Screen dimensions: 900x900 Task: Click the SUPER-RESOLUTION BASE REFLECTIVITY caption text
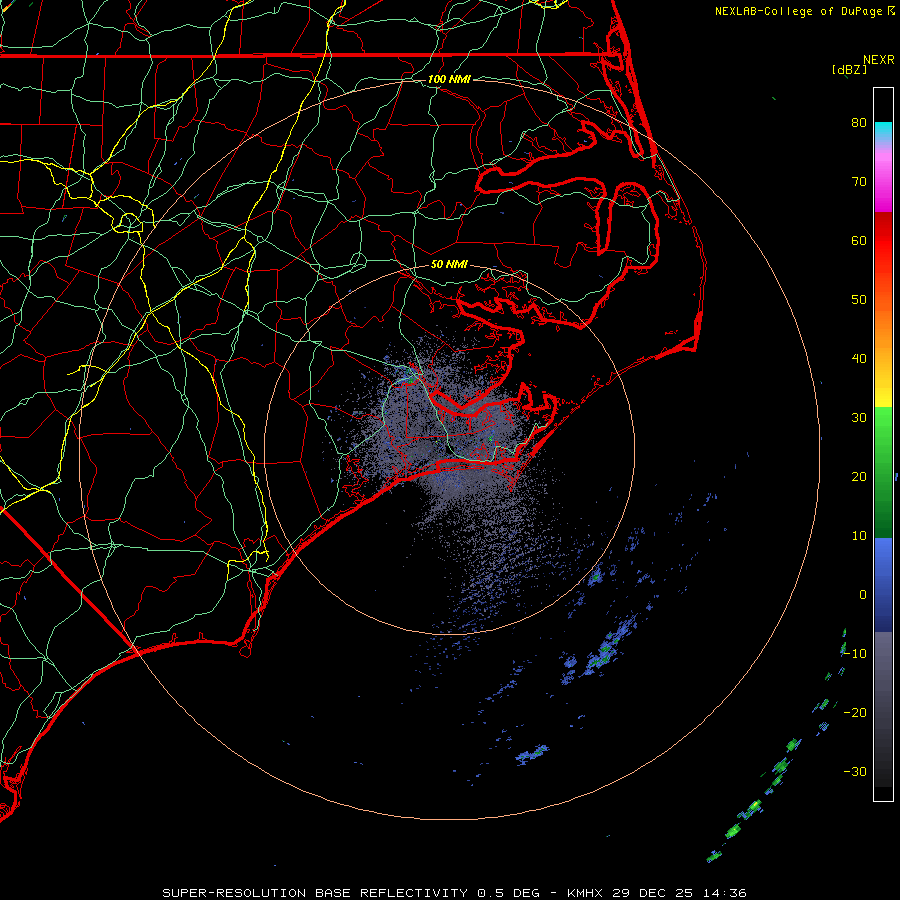tap(315, 893)
